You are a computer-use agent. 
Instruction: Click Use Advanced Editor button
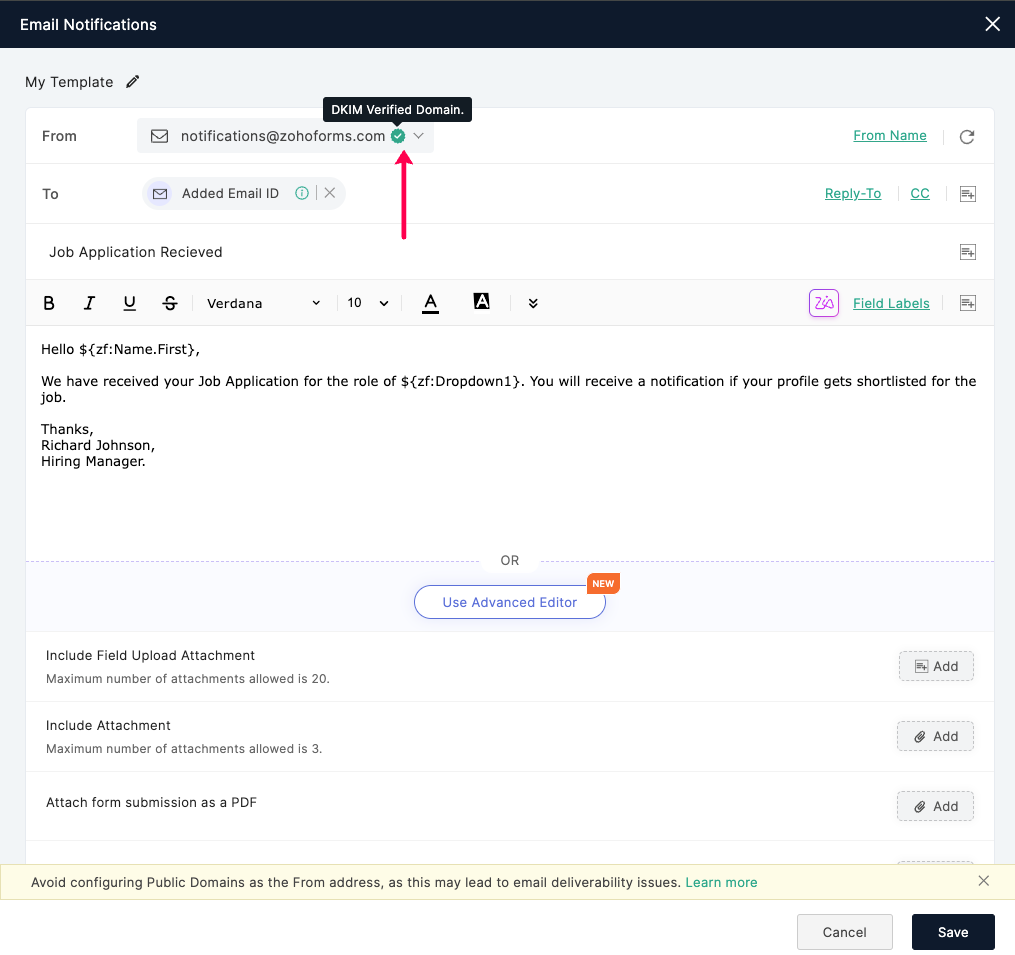tap(509, 602)
